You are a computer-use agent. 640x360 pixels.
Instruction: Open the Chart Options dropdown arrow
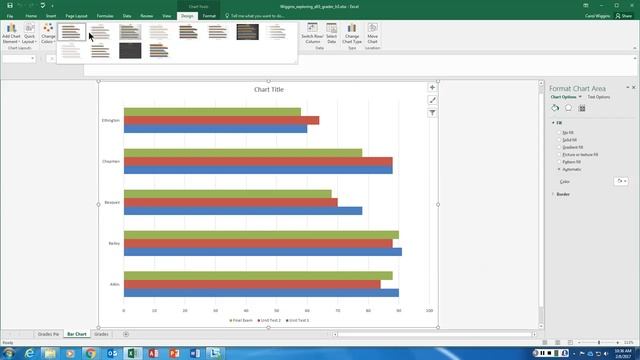tap(580, 97)
